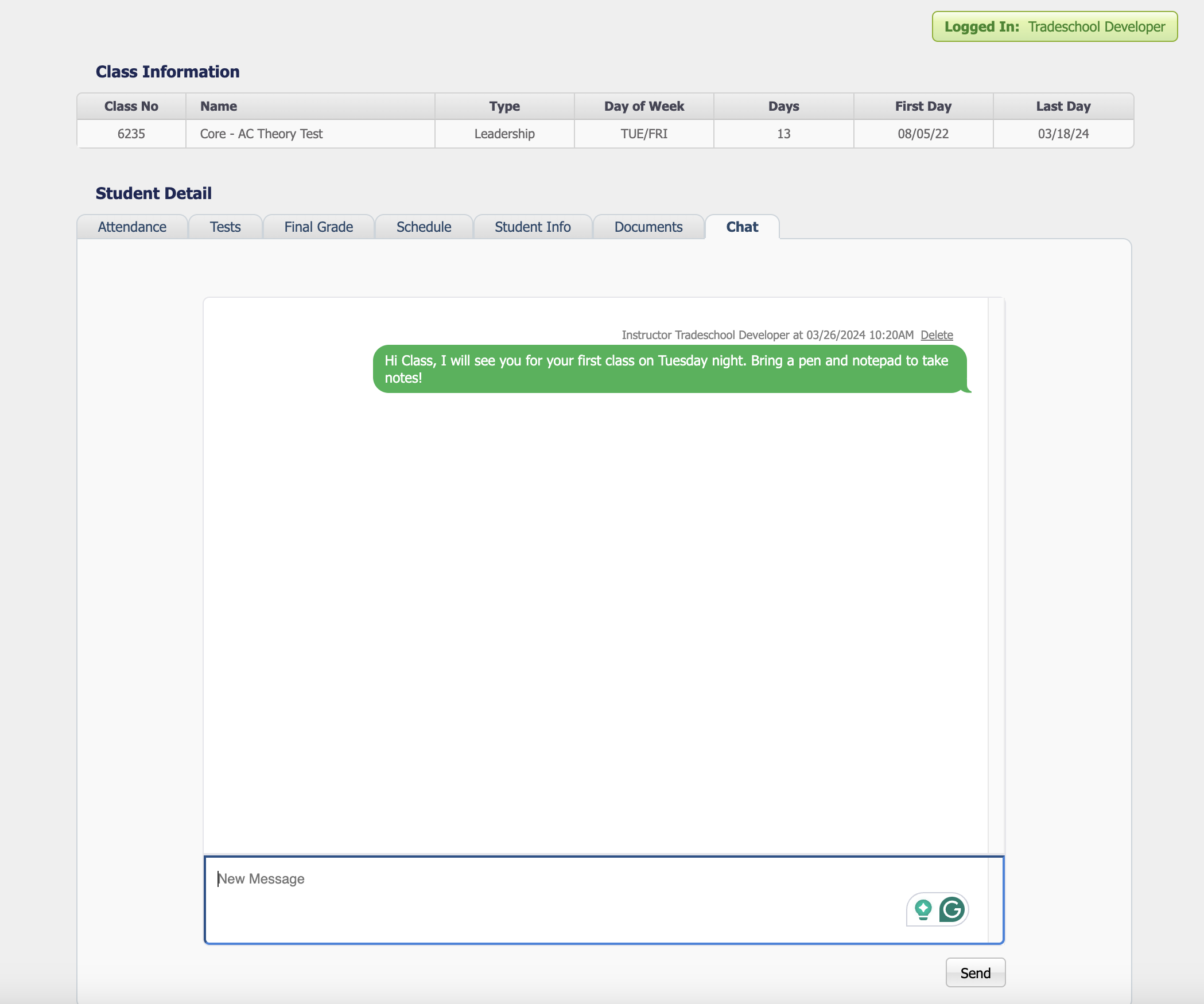The image size is (1204, 1004).
Task: Click the Grammarly G icon in message box
Action: [x=952, y=909]
